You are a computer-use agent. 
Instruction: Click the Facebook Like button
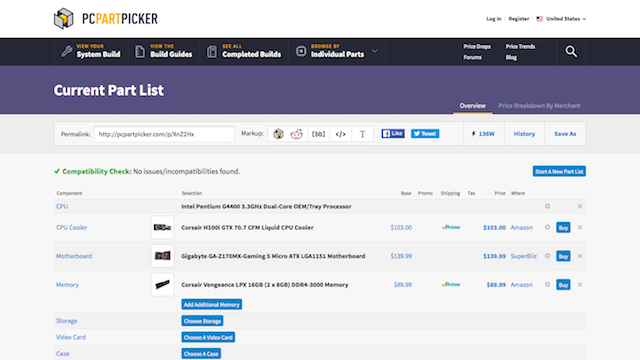pos(393,133)
